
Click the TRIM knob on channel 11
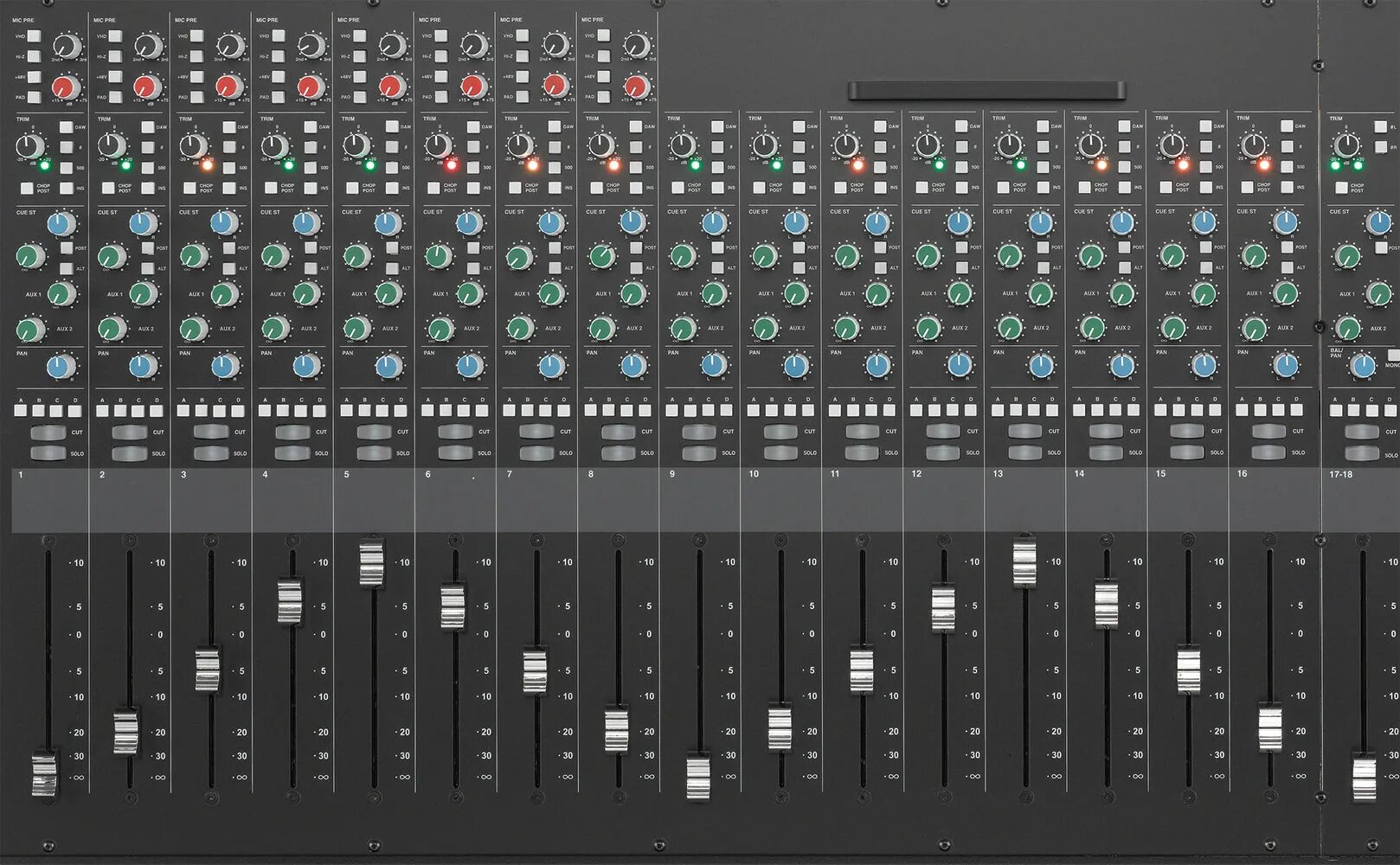click(x=845, y=145)
